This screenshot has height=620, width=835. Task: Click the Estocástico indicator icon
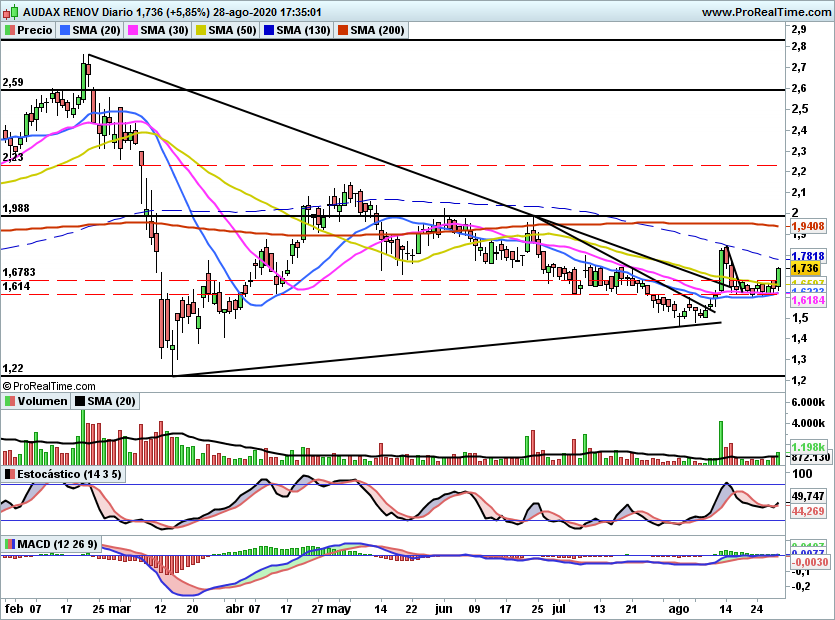tap(10, 474)
